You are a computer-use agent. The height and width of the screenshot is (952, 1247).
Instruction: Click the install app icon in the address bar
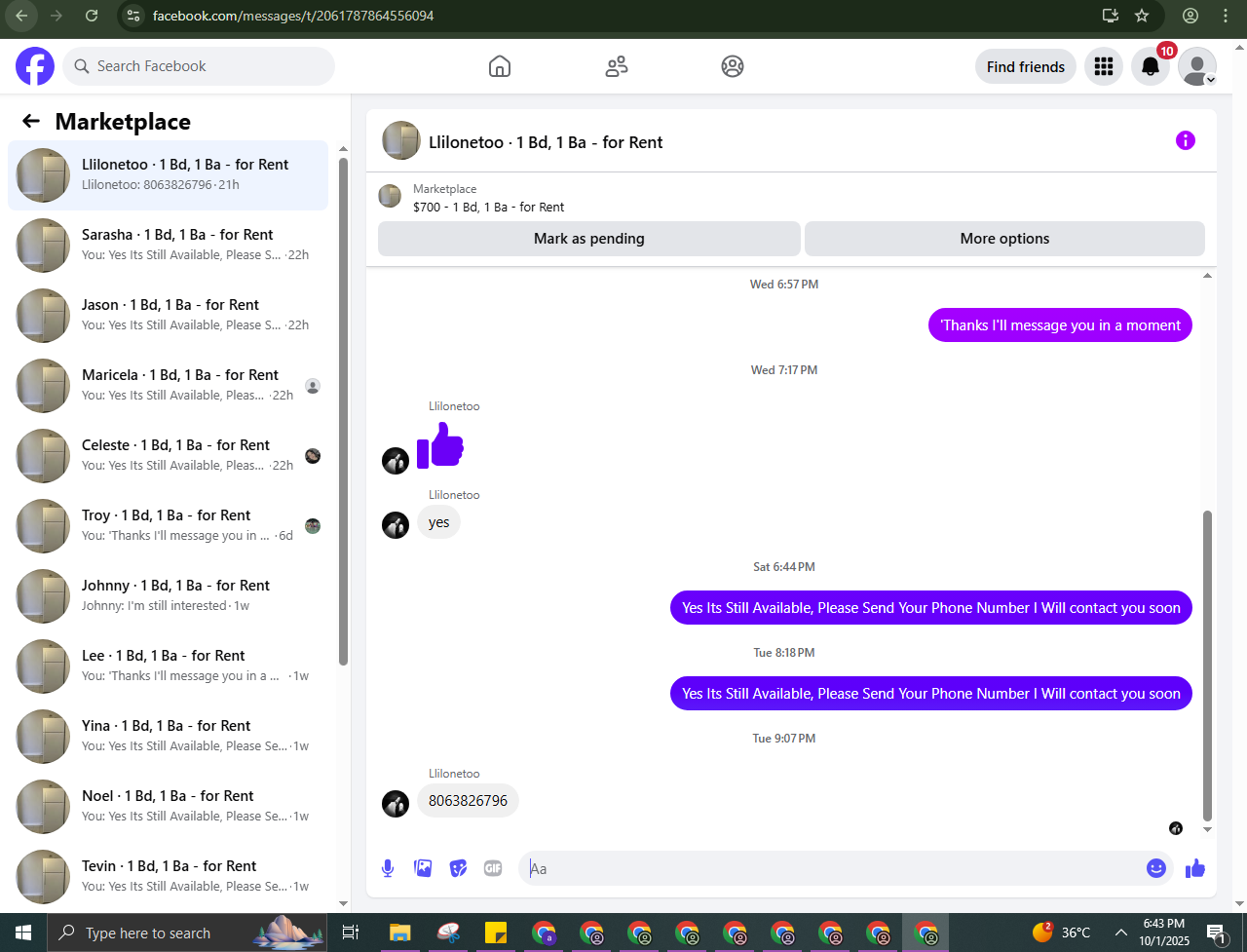(1110, 16)
